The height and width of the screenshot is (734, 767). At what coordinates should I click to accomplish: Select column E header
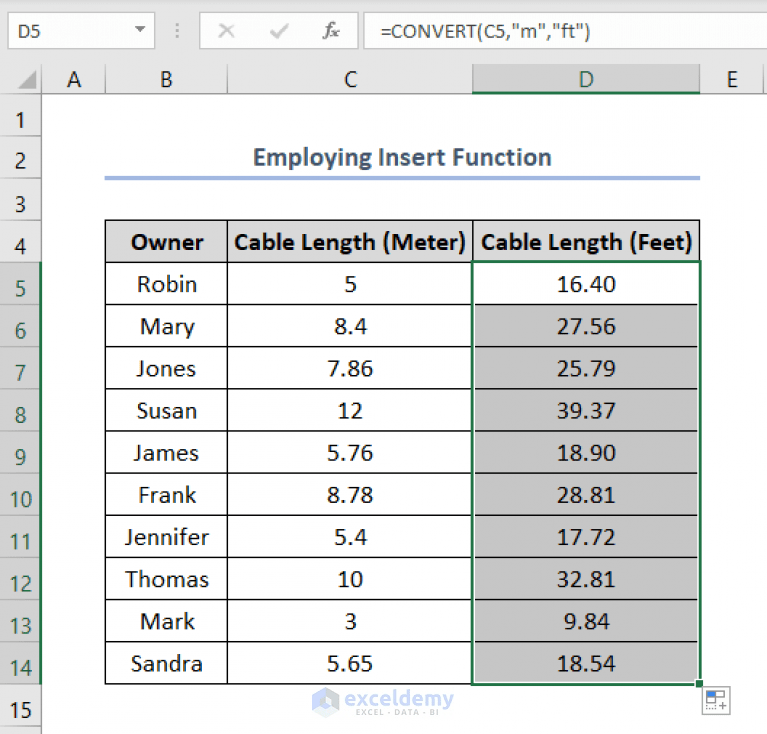(x=732, y=79)
